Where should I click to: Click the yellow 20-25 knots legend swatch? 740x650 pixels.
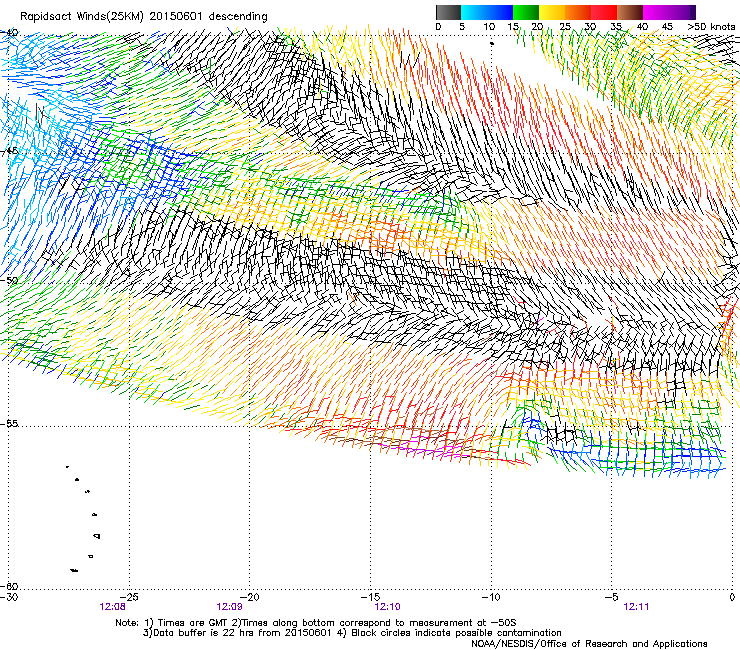pyautogui.click(x=552, y=12)
